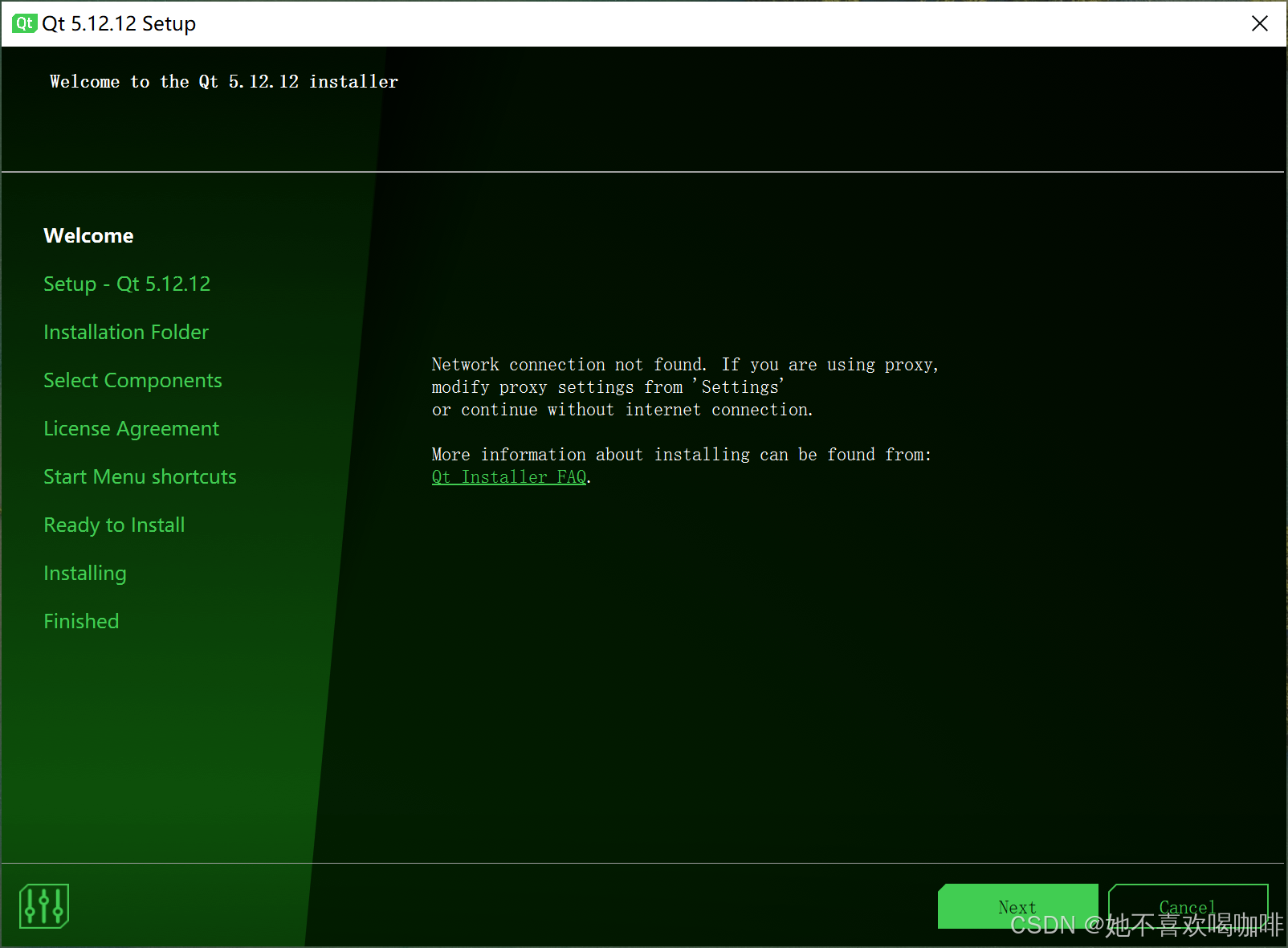Select the Start Menu shortcuts step
The image size is (1288, 948).
140,476
